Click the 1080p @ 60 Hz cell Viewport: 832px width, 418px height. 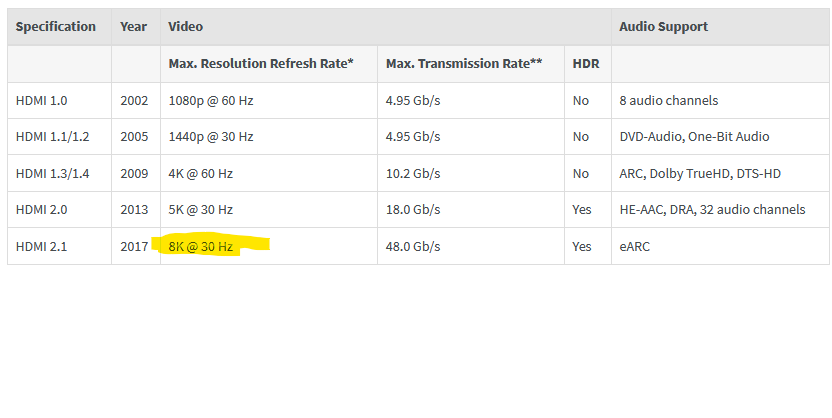[x=211, y=101]
